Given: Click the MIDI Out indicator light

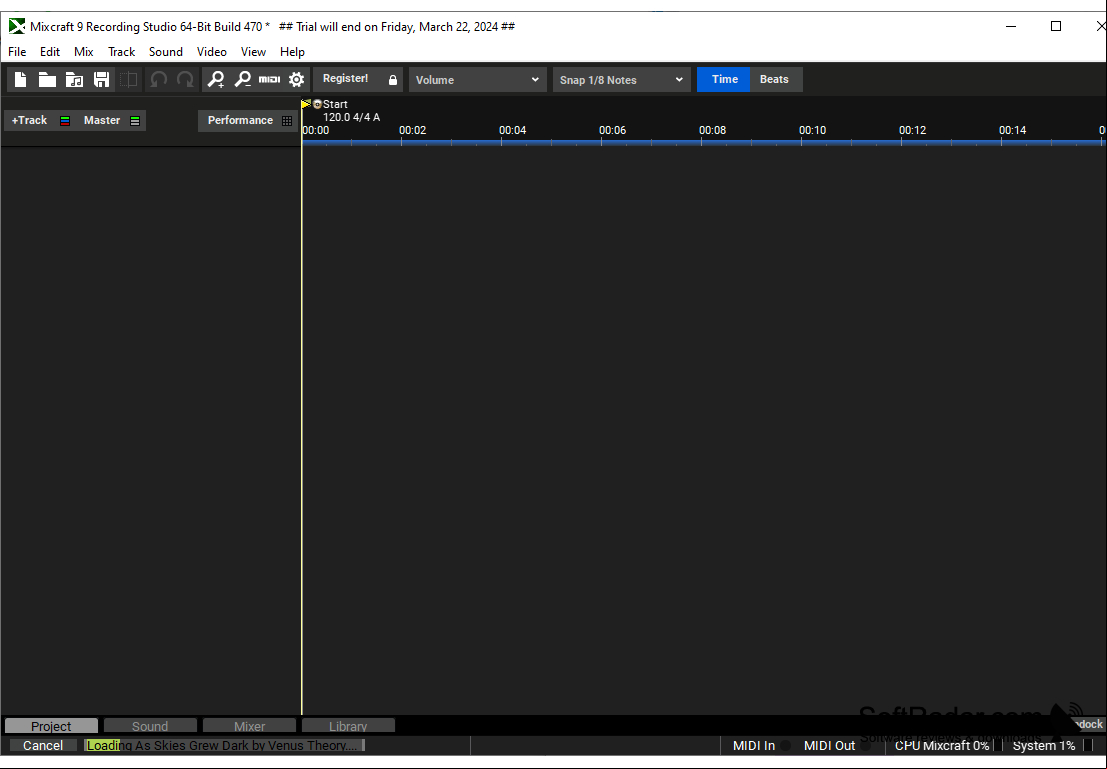Looking at the screenshot, I should [866, 746].
